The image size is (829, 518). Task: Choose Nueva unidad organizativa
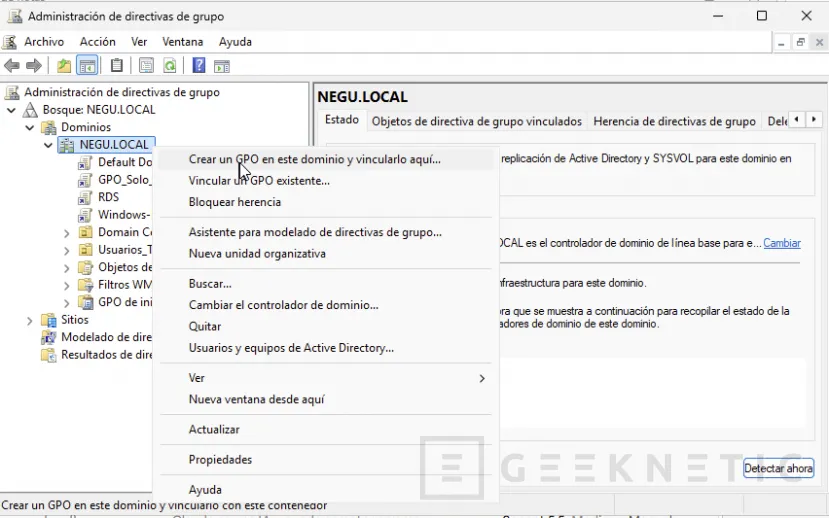tap(326, 254)
